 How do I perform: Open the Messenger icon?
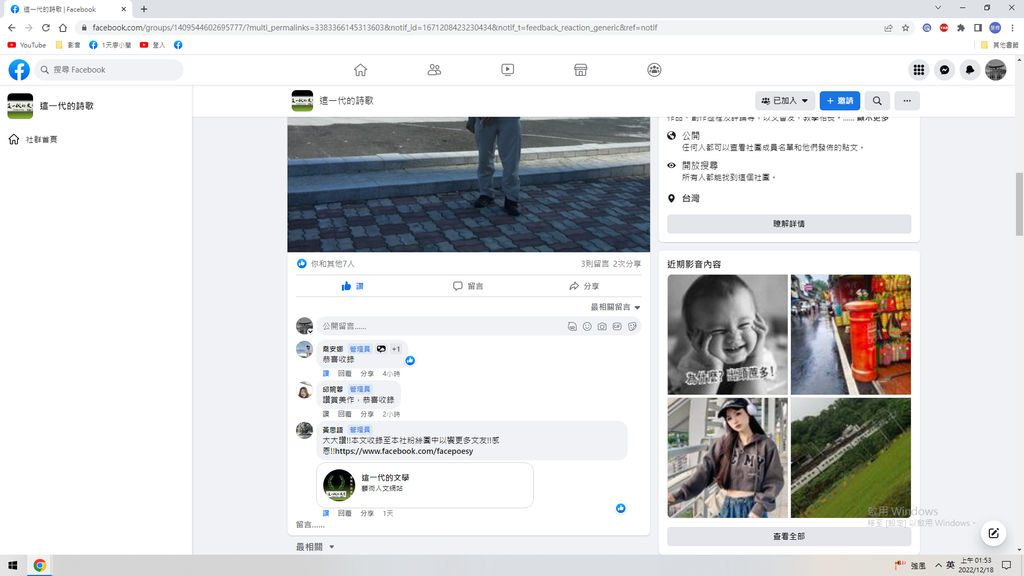(x=944, y=70)
